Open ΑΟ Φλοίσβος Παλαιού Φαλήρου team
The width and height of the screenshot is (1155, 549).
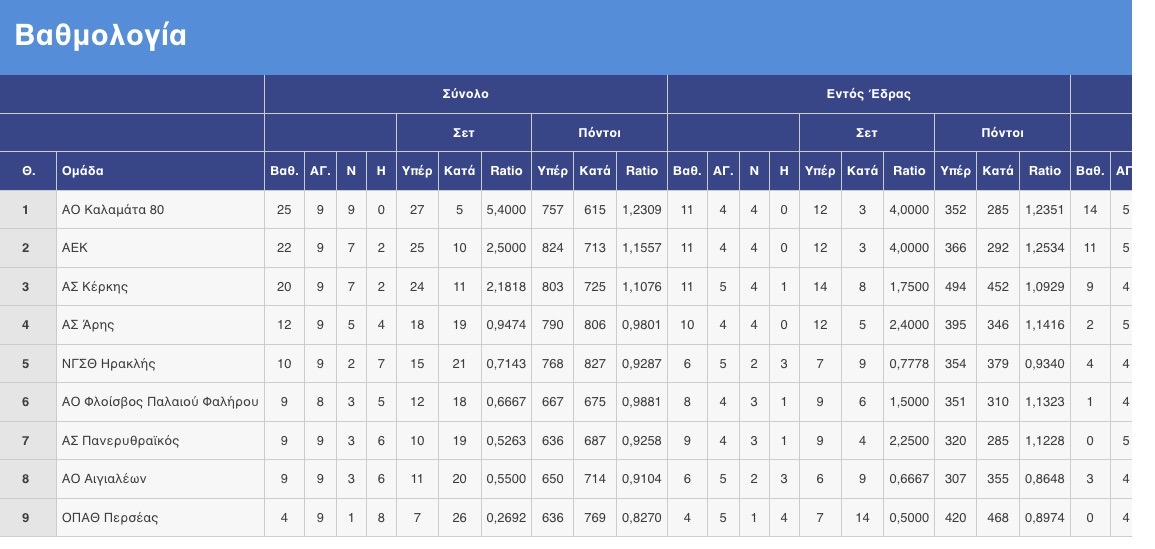159,402
